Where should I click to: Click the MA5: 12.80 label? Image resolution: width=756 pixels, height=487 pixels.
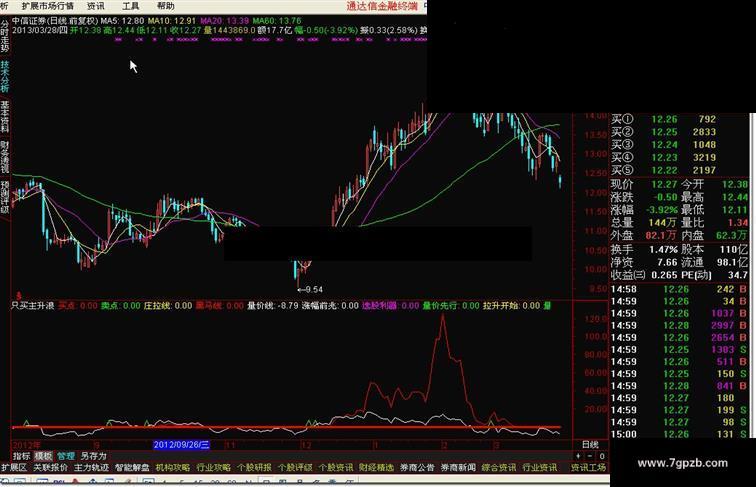[x=122, y=21]
